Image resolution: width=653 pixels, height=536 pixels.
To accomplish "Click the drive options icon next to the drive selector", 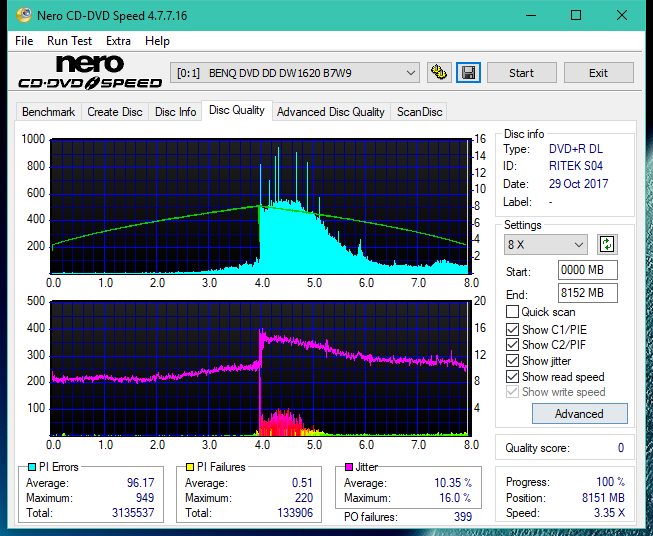I will pyautogui.click(x=439, y=73).
